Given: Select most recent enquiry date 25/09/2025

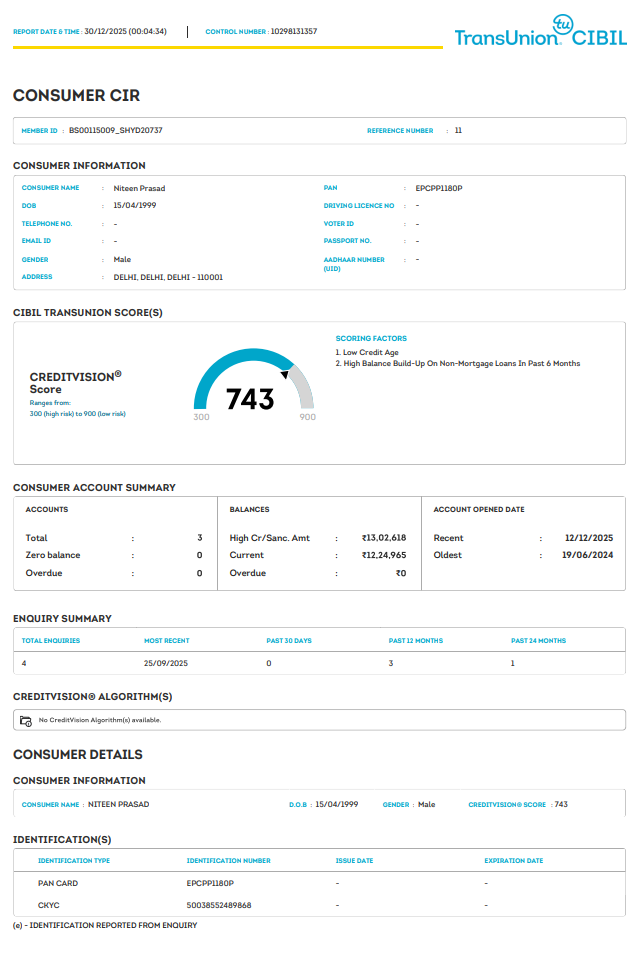Looking at the screenshot, I should 166,663.
